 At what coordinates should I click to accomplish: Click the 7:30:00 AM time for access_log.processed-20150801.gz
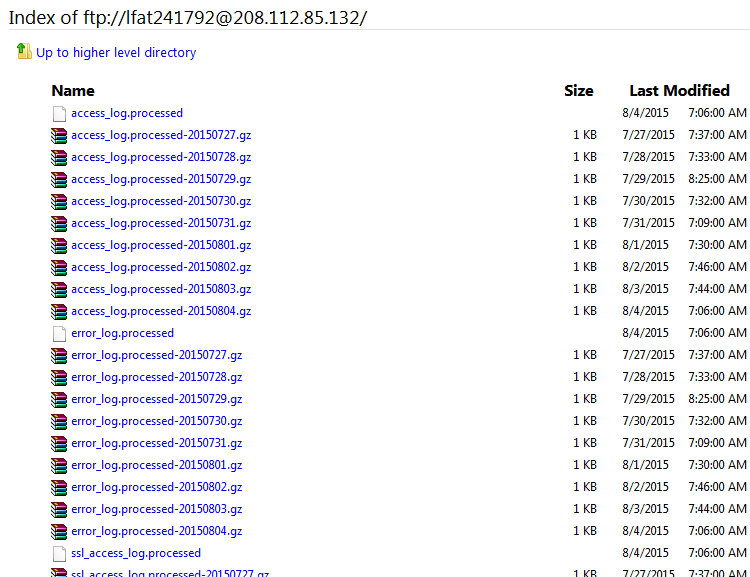tap(717, 245)
